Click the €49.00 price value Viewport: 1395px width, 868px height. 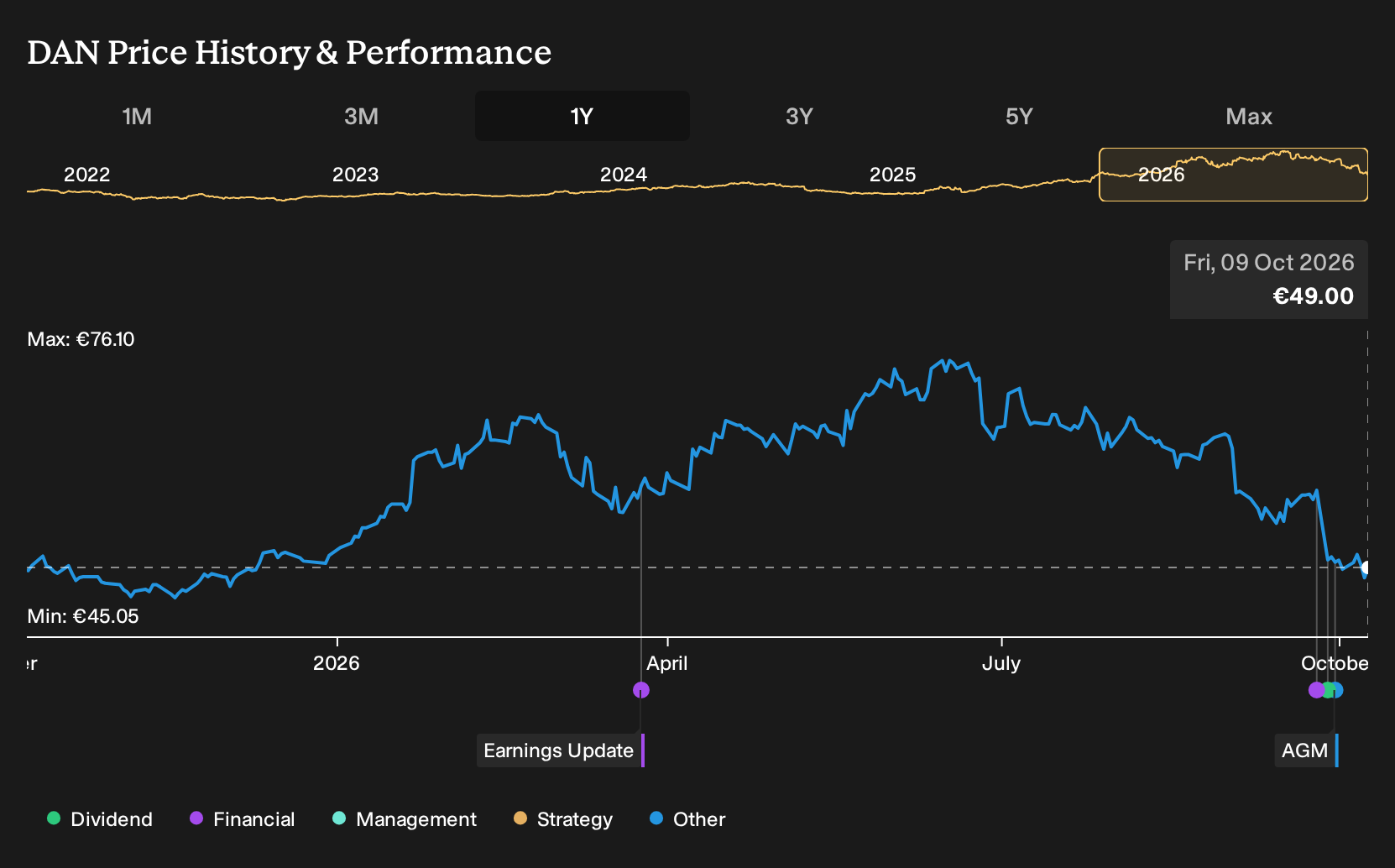click(1314, 296)
